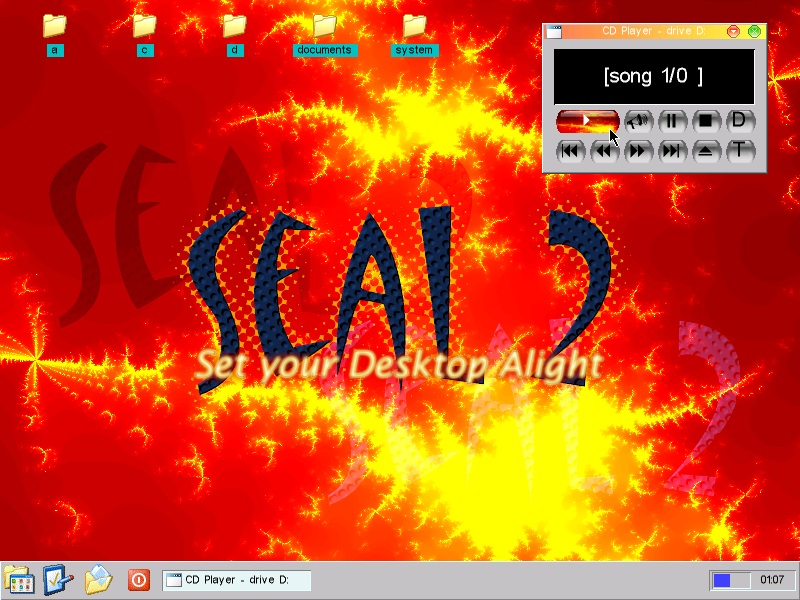Fast forward the current song
This screenshot has width=800, height=600.
[638, 152]
